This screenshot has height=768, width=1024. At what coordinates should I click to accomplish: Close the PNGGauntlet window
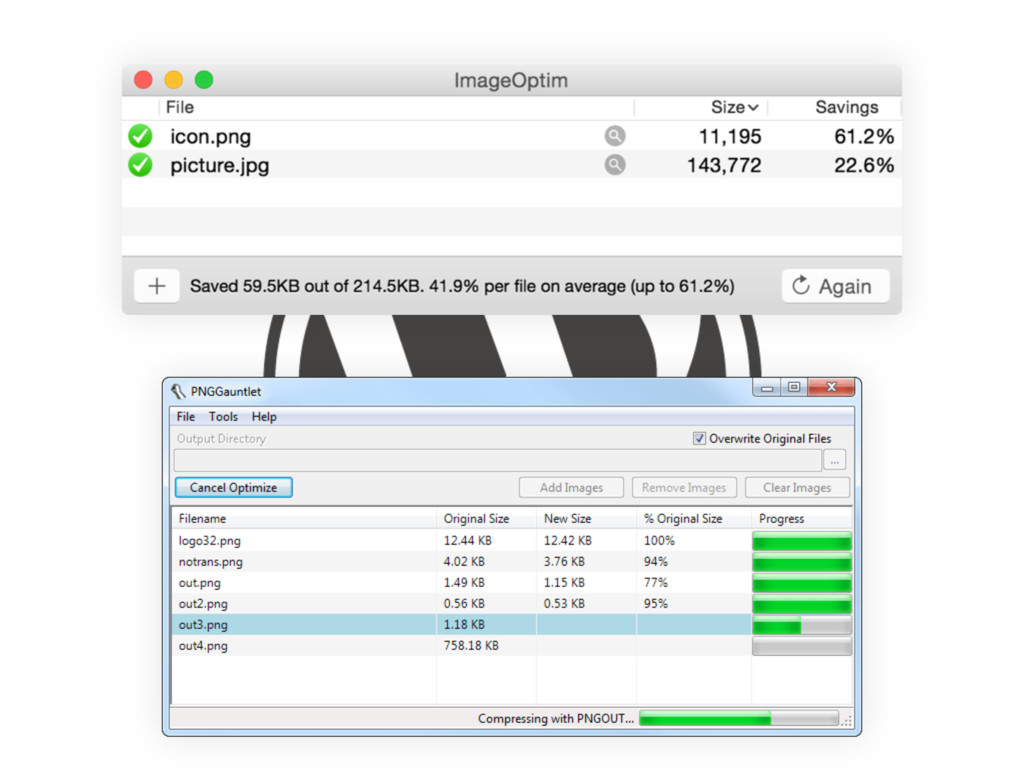point(831,387)
